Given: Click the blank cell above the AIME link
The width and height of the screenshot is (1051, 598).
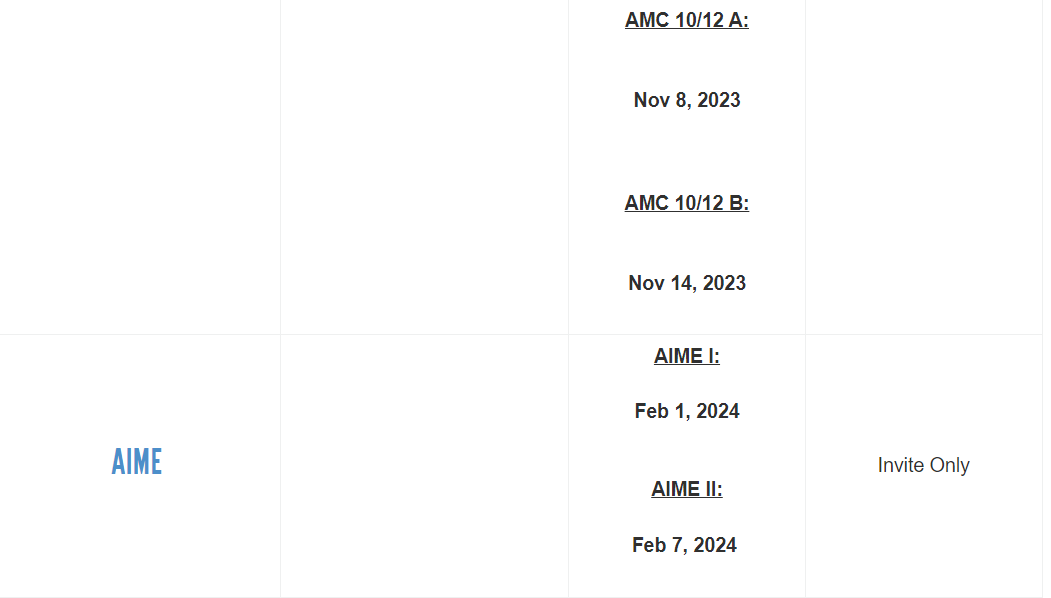Looking at the screenshot, I should click(x=140, y=167).
